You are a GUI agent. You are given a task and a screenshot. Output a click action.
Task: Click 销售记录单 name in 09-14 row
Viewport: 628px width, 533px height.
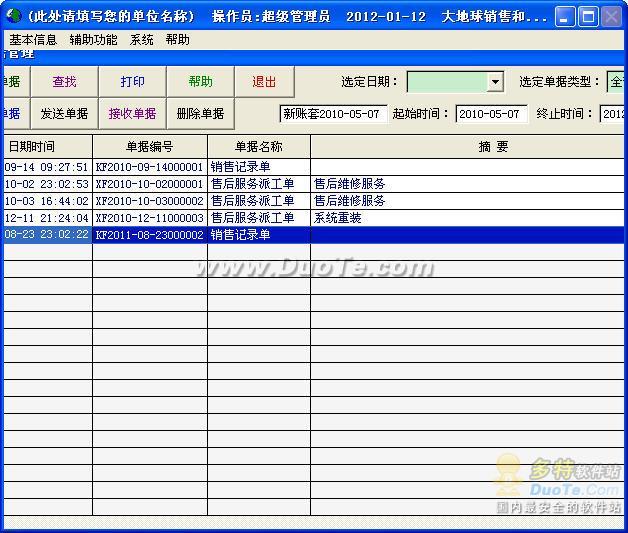(x=259, y=167)
